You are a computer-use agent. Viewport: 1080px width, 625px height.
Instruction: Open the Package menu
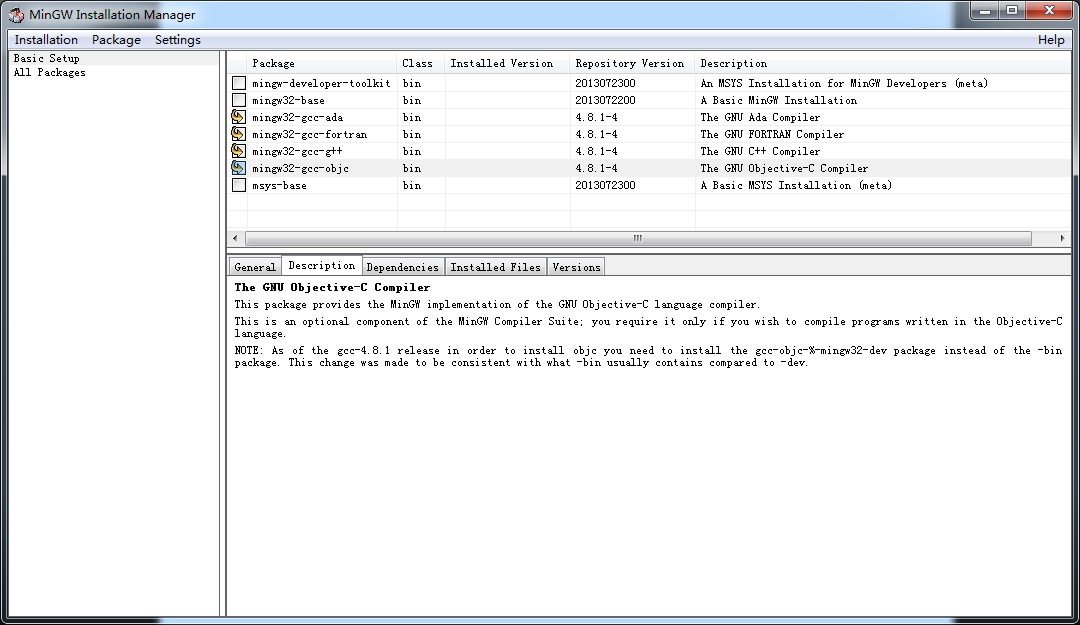pos(116,40)
